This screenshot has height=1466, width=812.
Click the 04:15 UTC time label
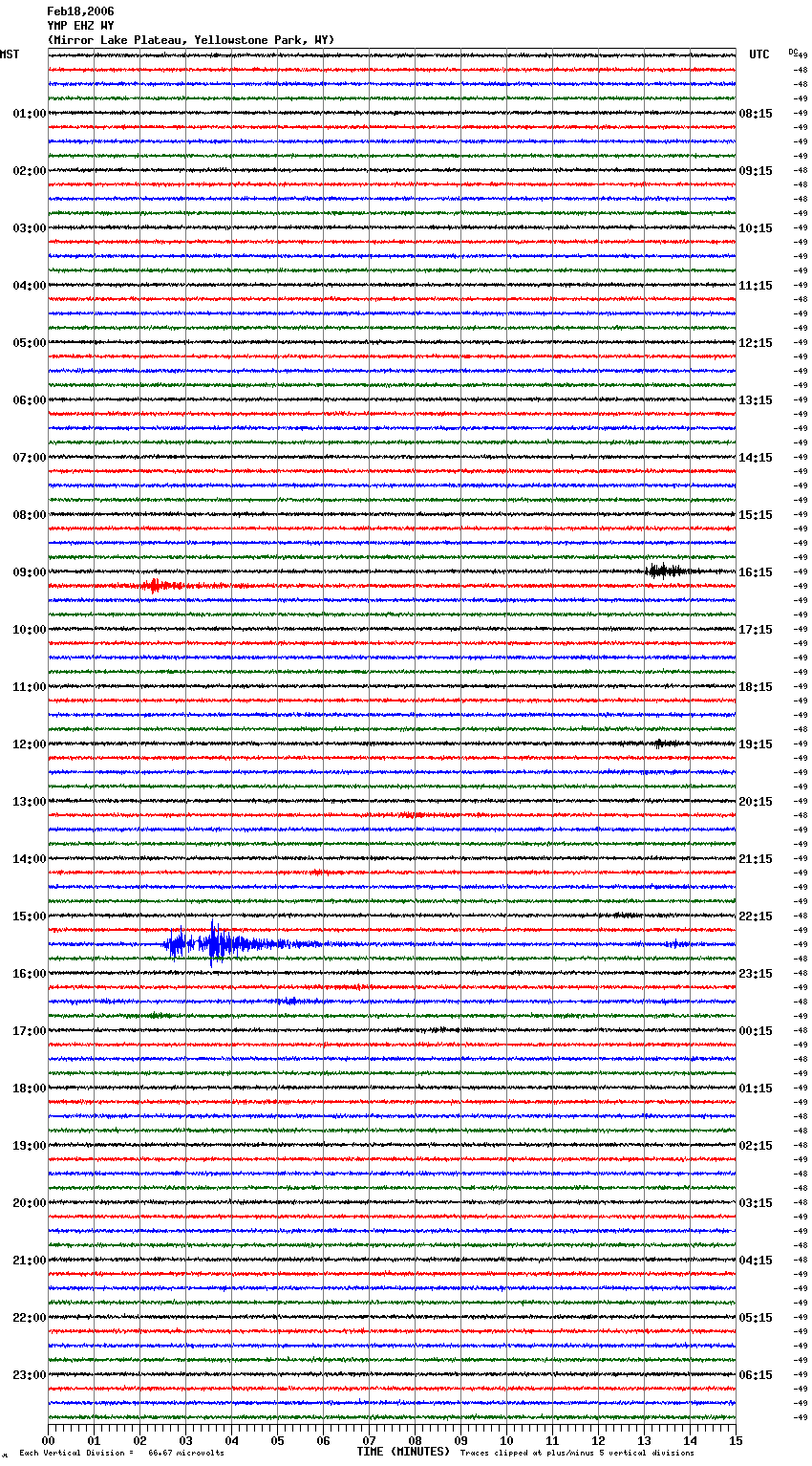point(756,1261)
